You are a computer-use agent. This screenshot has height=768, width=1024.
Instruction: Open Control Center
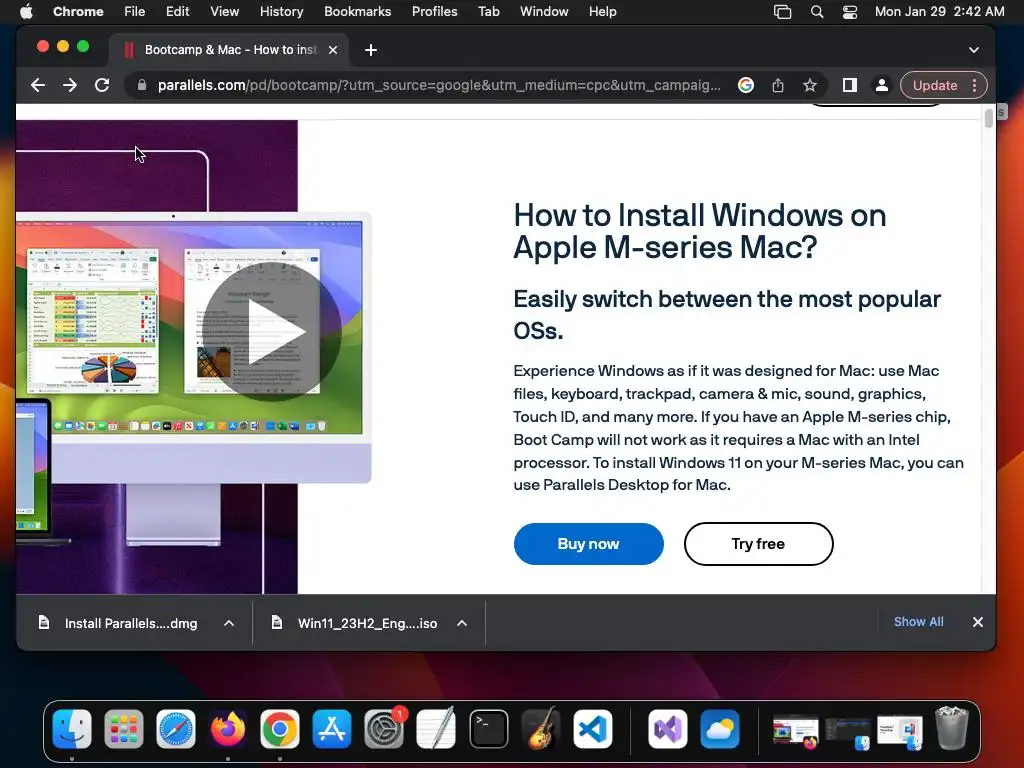[x=850, y=12]
